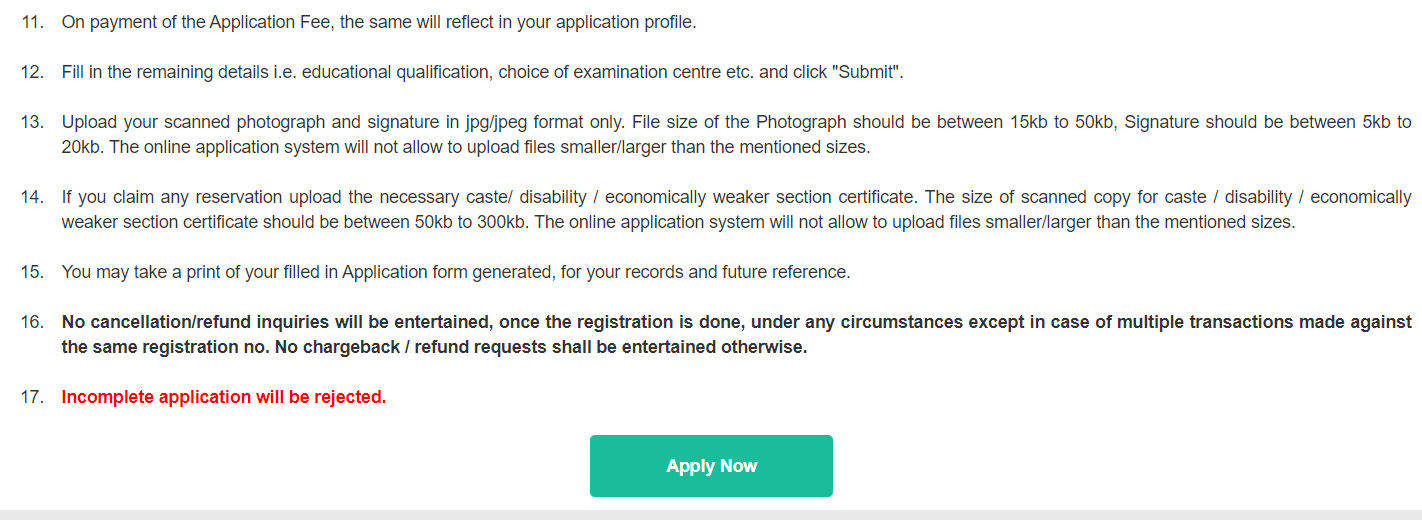Click the '50kb to 300kb' certificate size text

471,222
